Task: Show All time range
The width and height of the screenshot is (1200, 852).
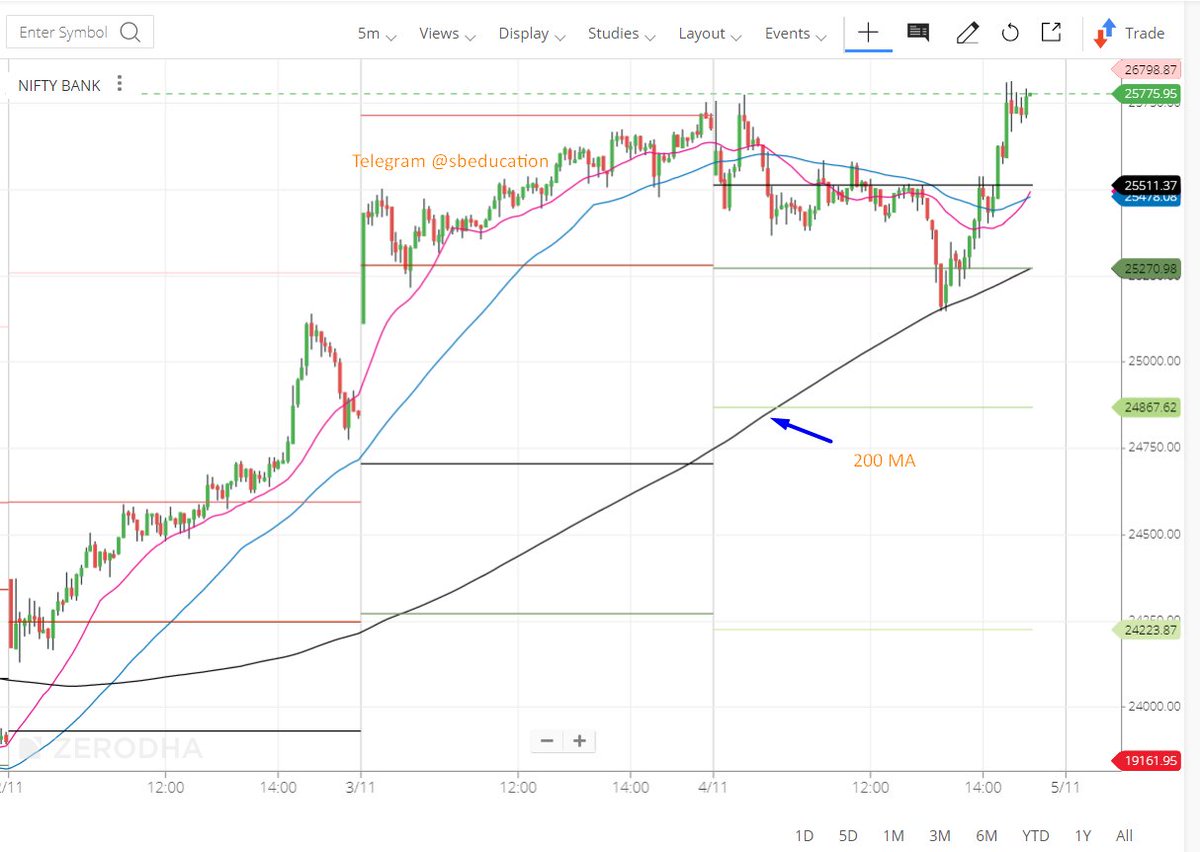Action: tap(1124, 835)
